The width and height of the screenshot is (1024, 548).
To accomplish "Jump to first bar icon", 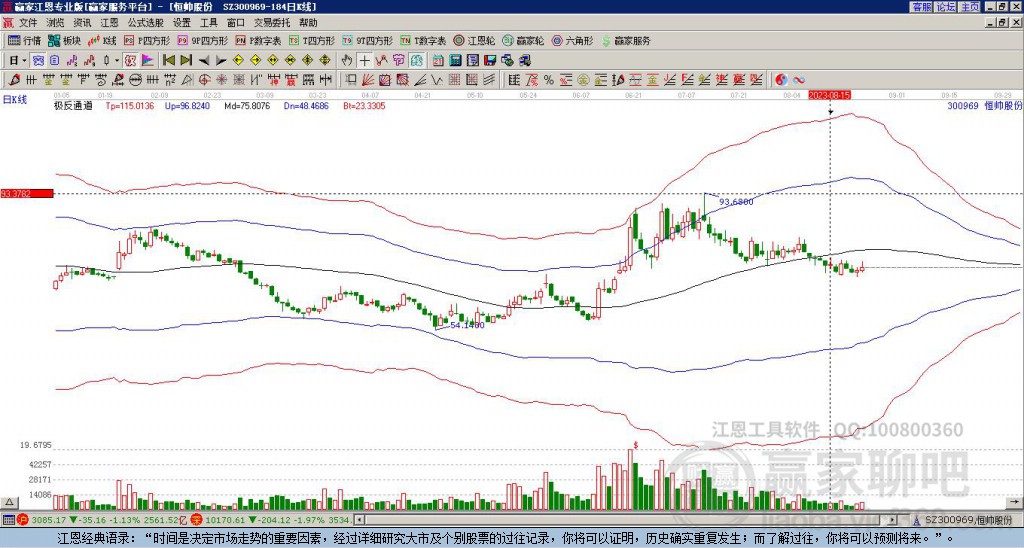I will [168, 60].
